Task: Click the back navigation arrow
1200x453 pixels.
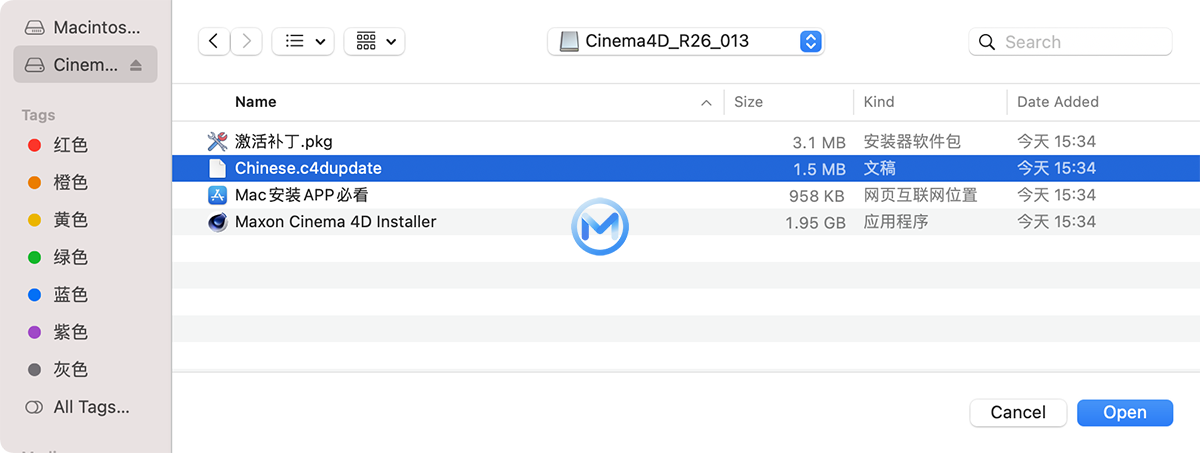Action: coord(214,41)
